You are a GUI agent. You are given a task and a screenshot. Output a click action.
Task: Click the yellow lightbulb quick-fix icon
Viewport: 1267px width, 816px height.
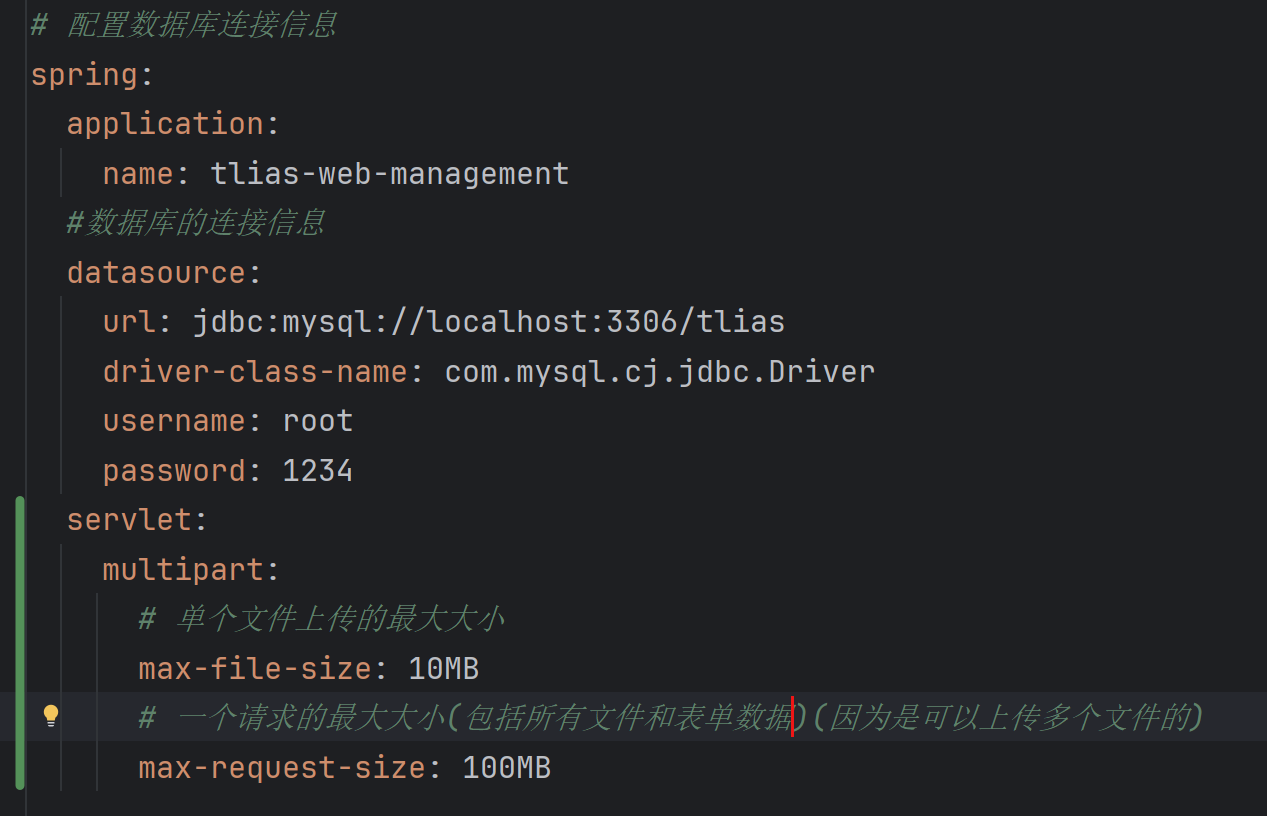51,716
